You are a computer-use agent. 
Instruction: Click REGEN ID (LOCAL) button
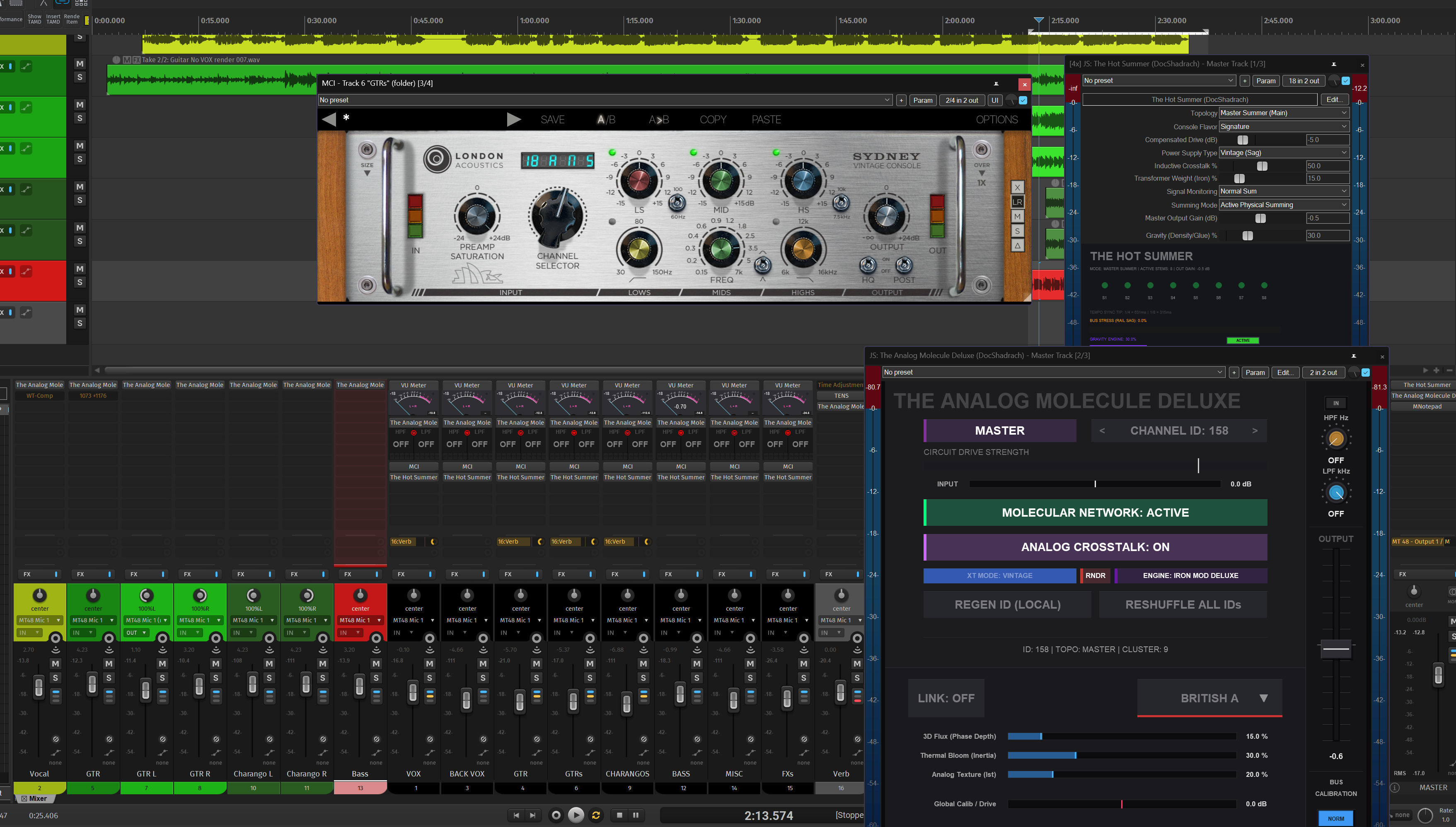pyautogui.click(x=1007, y=605)
